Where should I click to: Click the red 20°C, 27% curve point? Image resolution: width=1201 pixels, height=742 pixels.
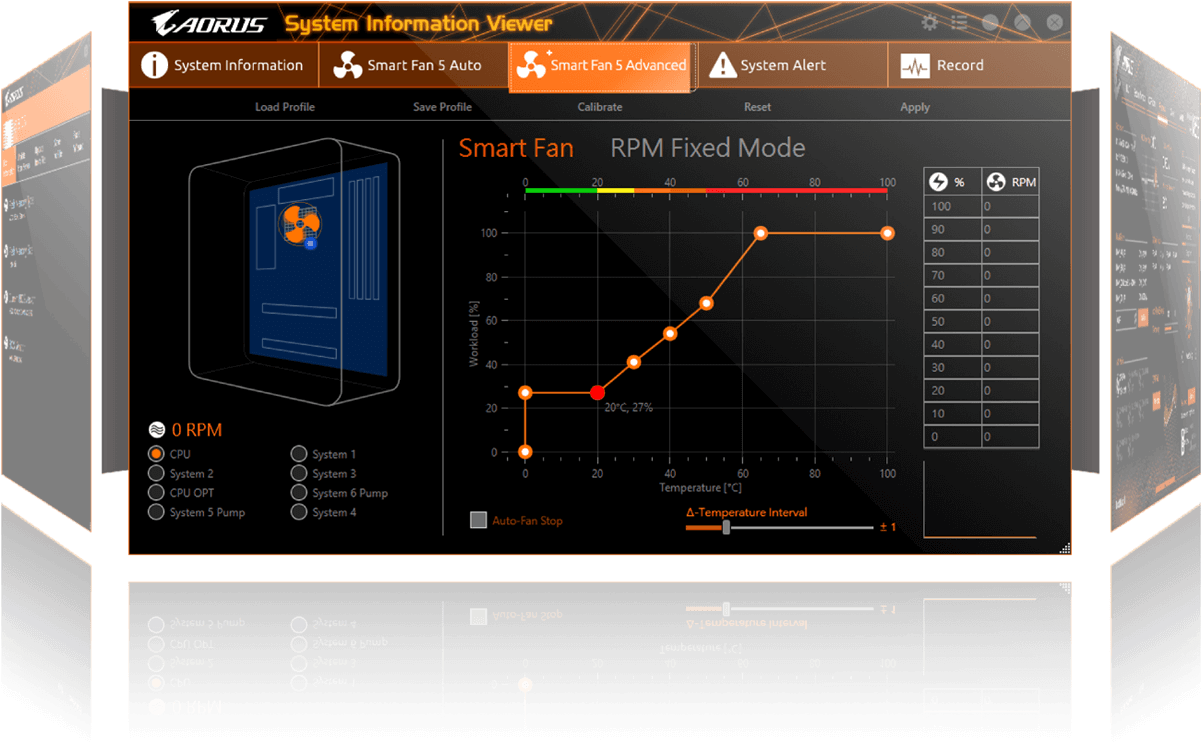click(x=598, y=393)
